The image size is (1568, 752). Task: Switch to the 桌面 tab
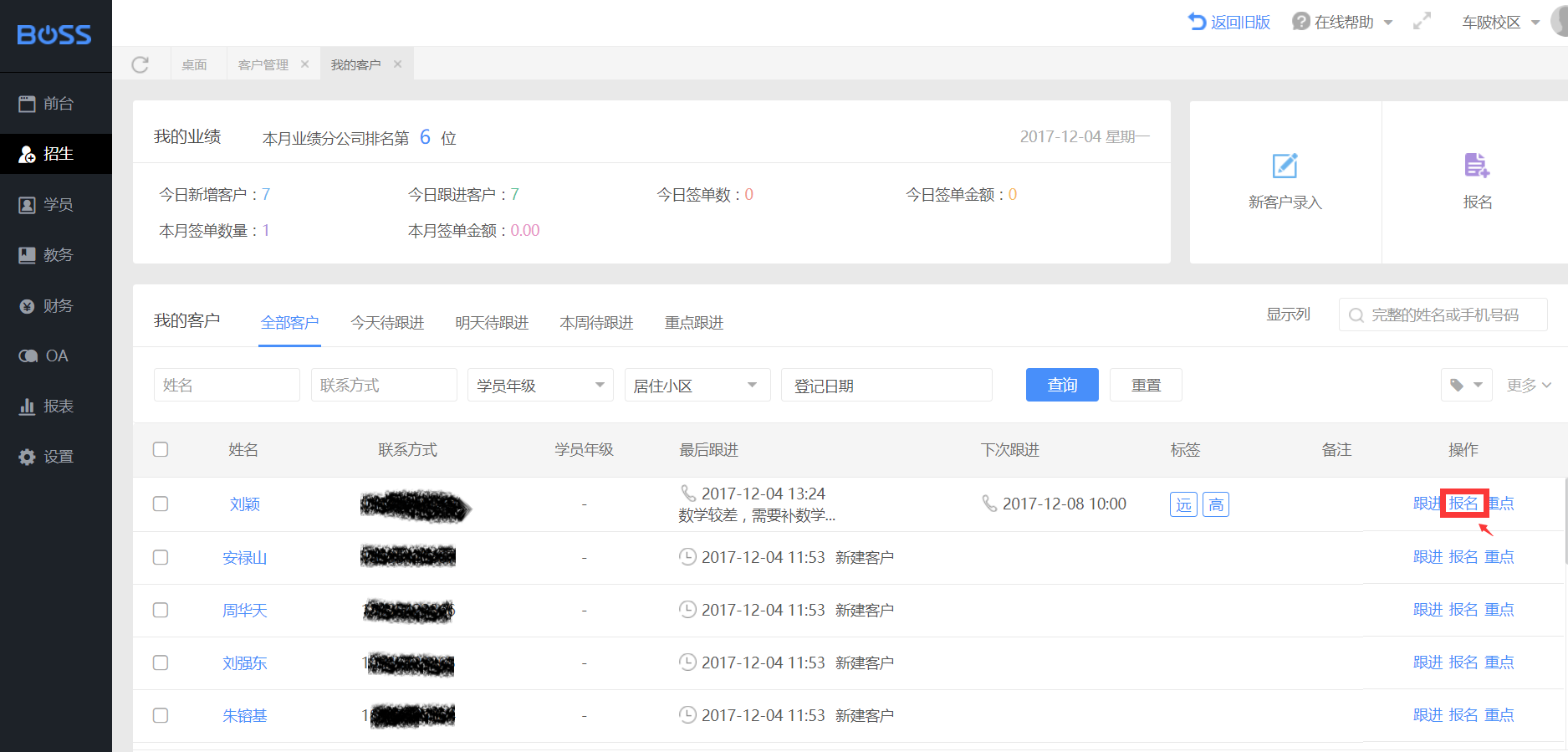(195, 64)
